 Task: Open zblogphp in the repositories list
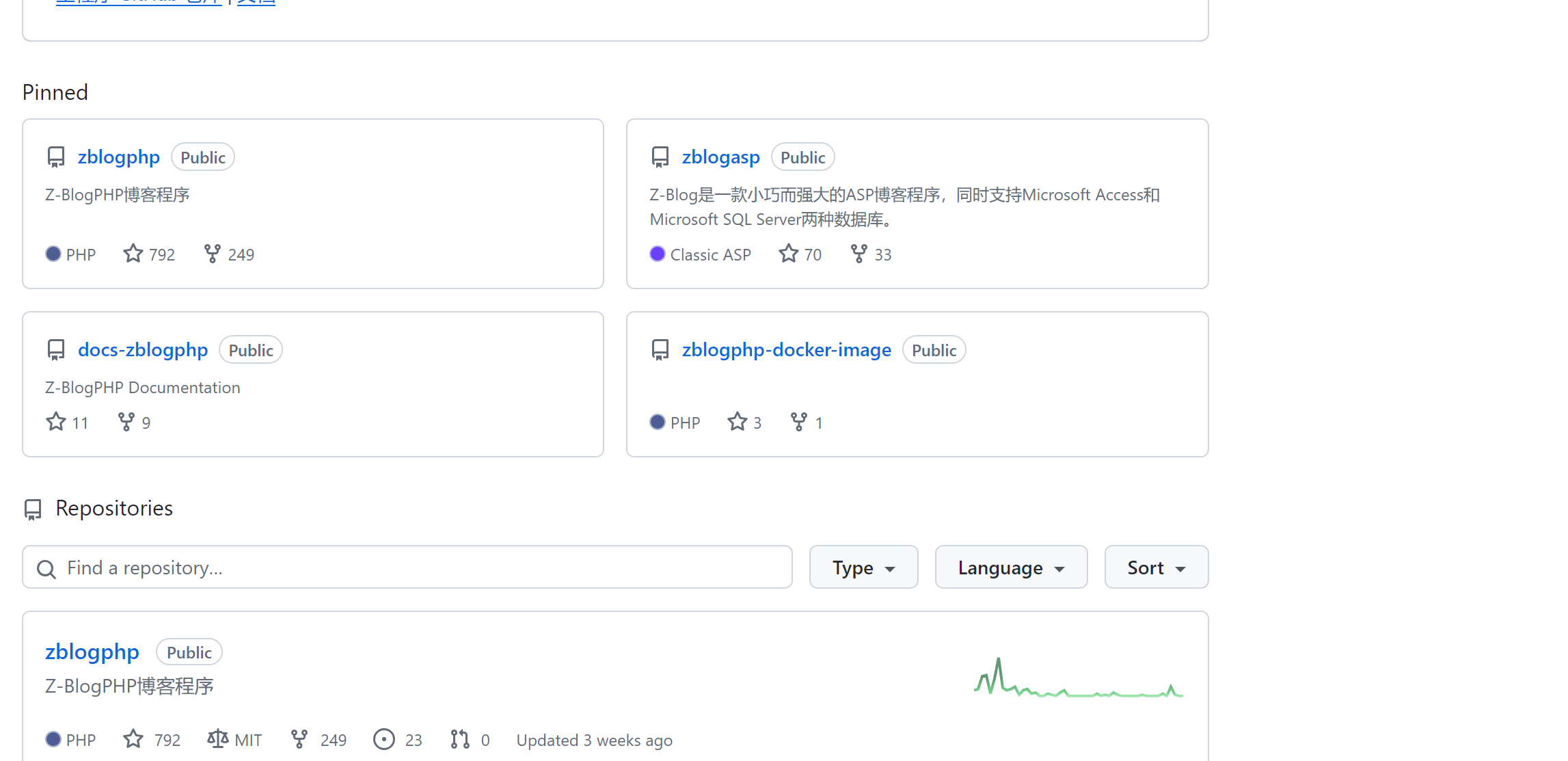click(92, 652)
